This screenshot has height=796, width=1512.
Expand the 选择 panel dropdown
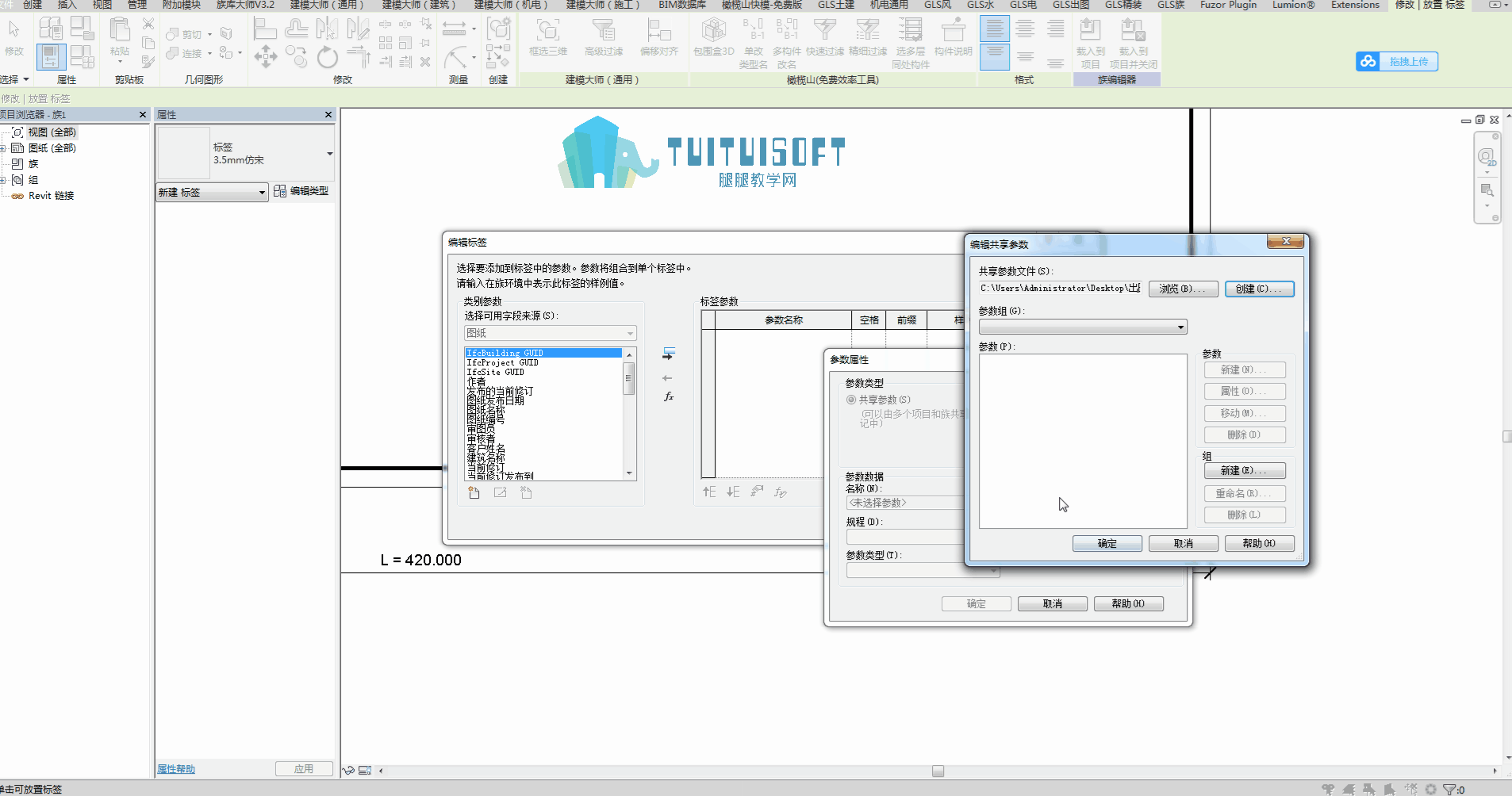(x=15, y=79)
